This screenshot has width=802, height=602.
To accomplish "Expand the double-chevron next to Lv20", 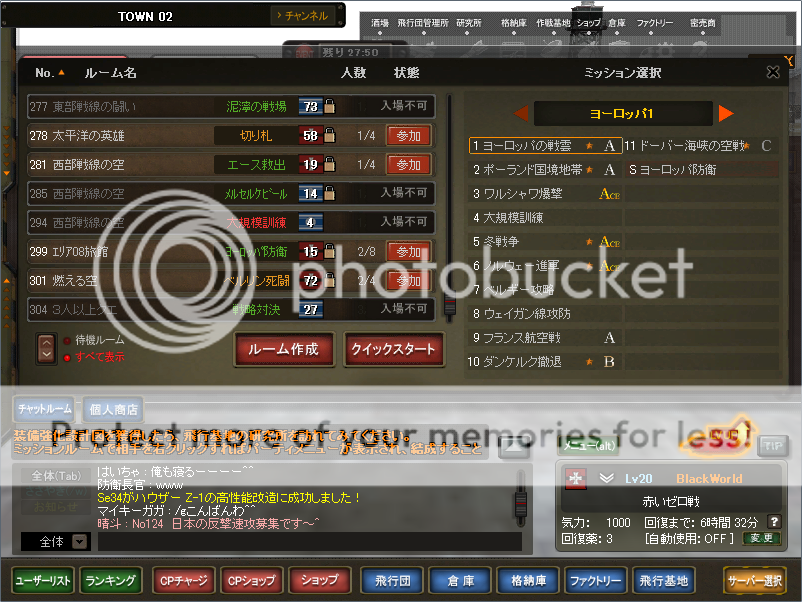I will [606, 478].
